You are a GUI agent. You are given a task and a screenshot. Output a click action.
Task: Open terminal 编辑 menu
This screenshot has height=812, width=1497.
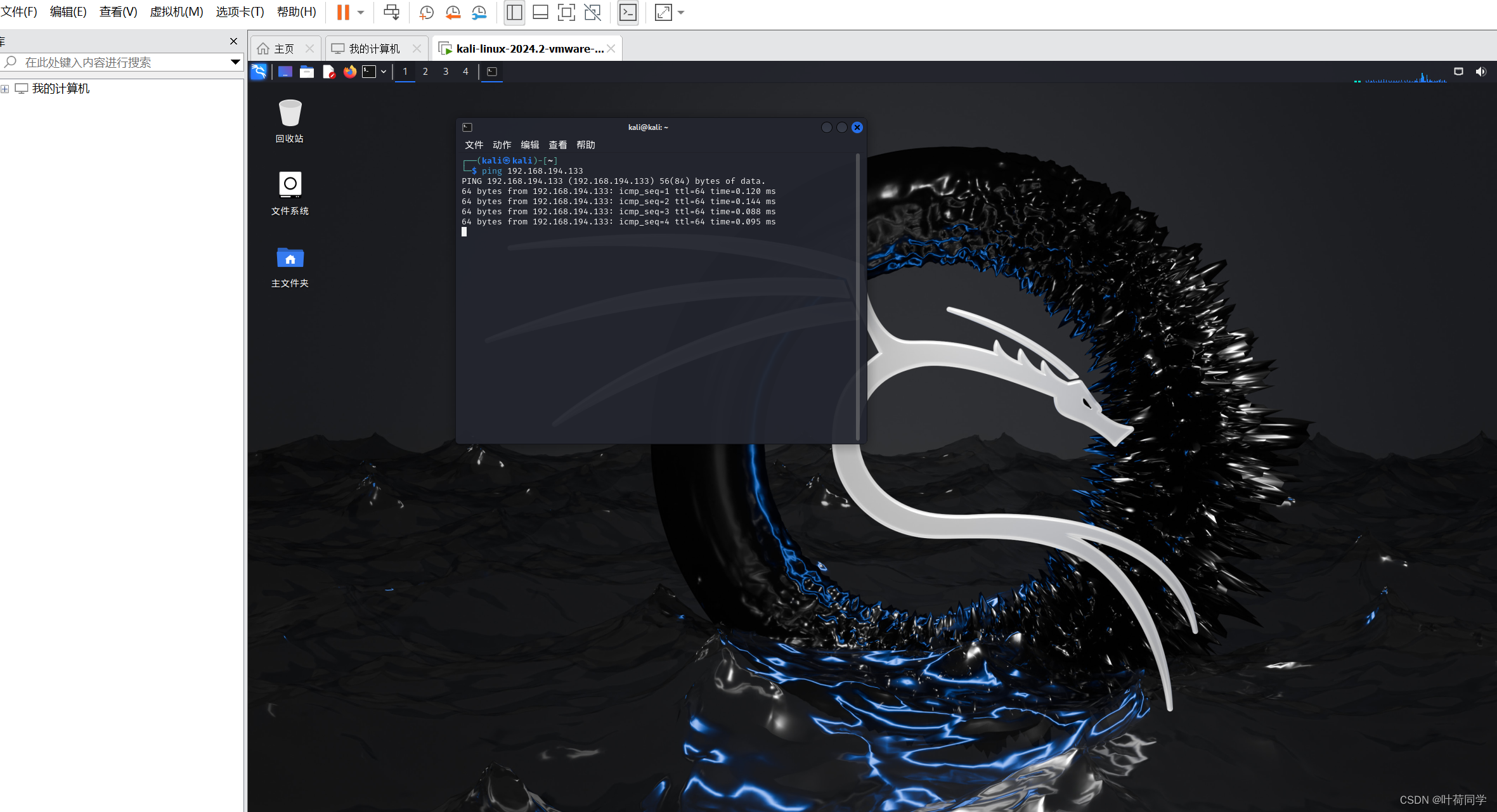529,145
